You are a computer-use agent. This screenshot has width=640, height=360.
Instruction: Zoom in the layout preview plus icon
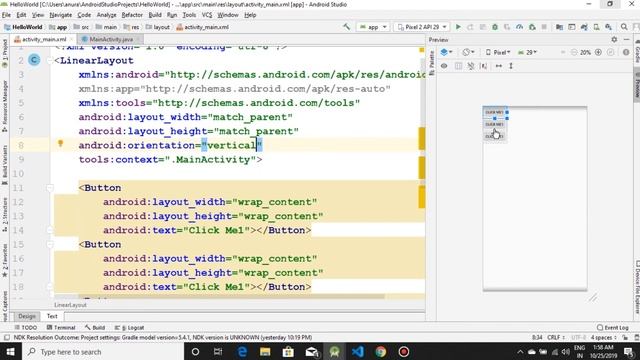(598, 52)
